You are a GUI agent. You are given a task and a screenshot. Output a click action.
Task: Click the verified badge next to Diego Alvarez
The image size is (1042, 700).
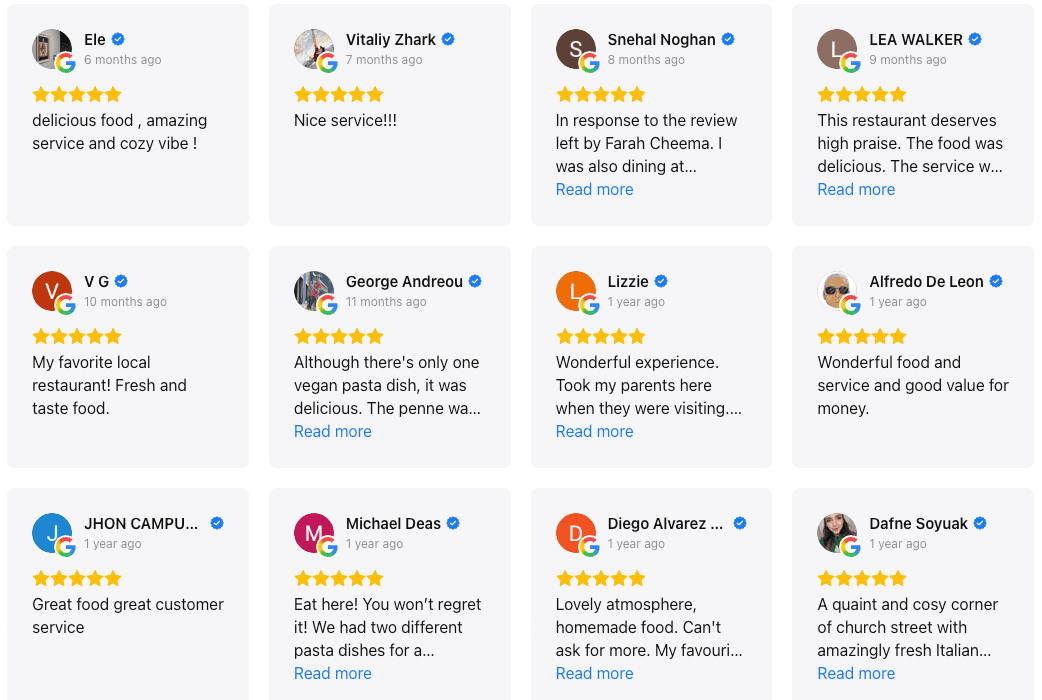point(739,523)
